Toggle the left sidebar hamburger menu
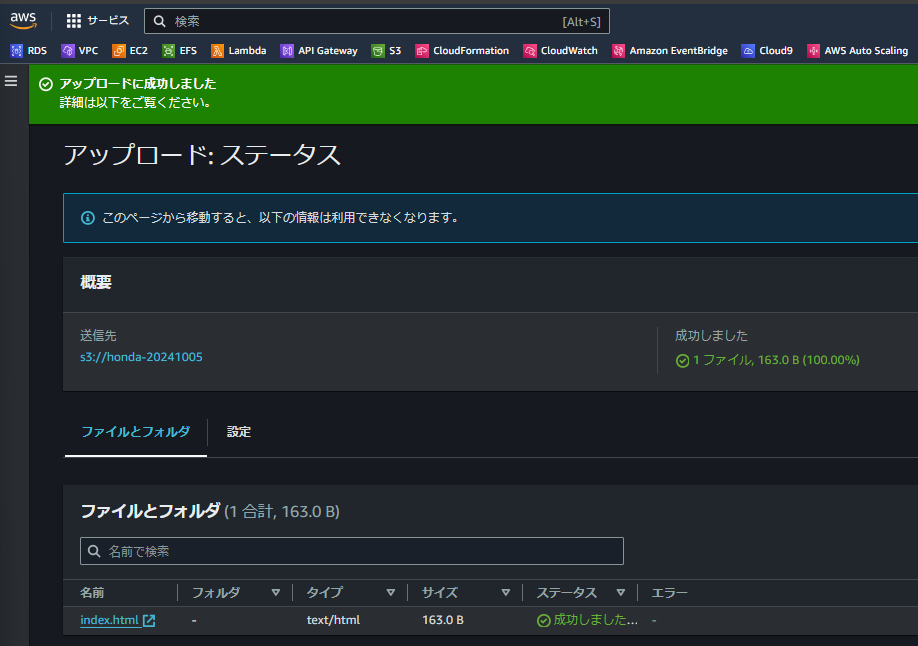918x646 pixels. click(10, 81)
